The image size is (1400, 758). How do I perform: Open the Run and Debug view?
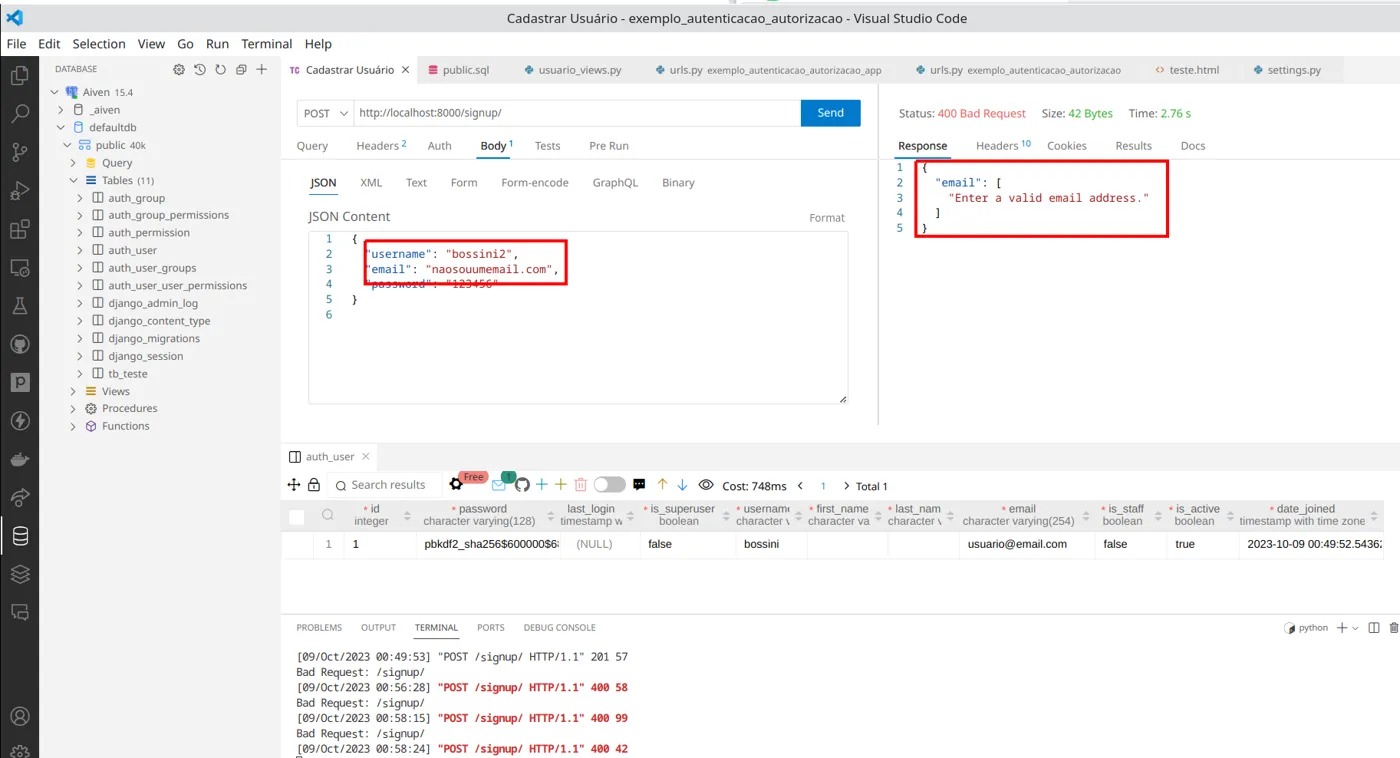click(x=19, y=191)
